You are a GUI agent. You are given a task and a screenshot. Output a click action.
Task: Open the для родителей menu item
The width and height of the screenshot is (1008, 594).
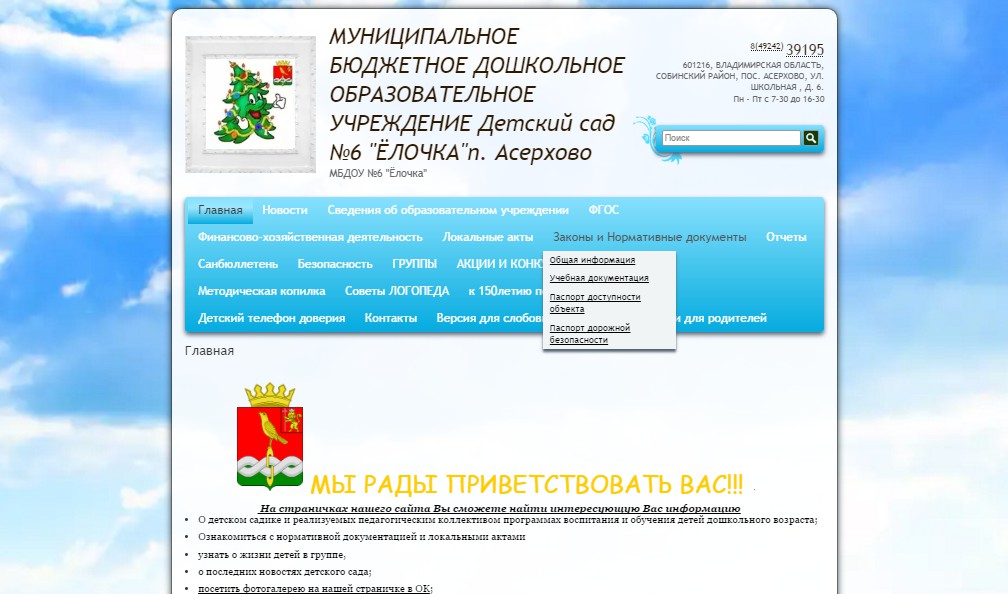722,318
